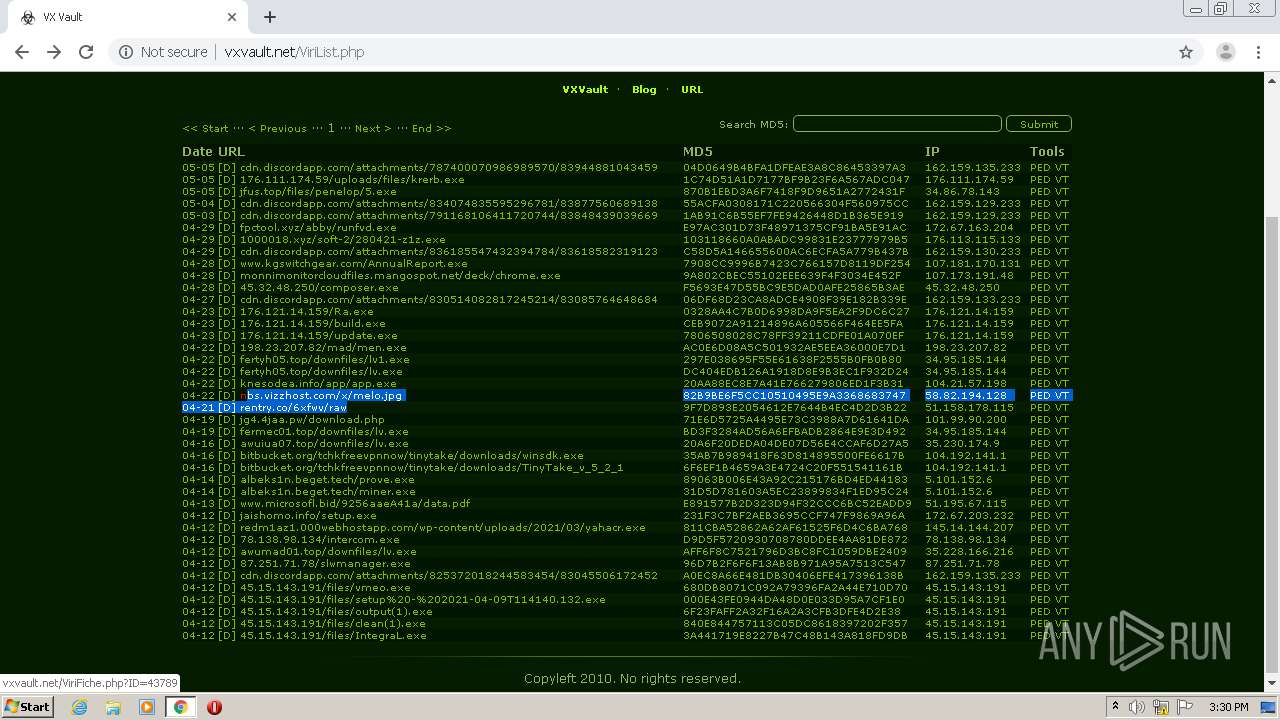Open File Explorer from the taskbar
Image resolution: width=1280 pixels, height=720 pixels.
(113, 707)
